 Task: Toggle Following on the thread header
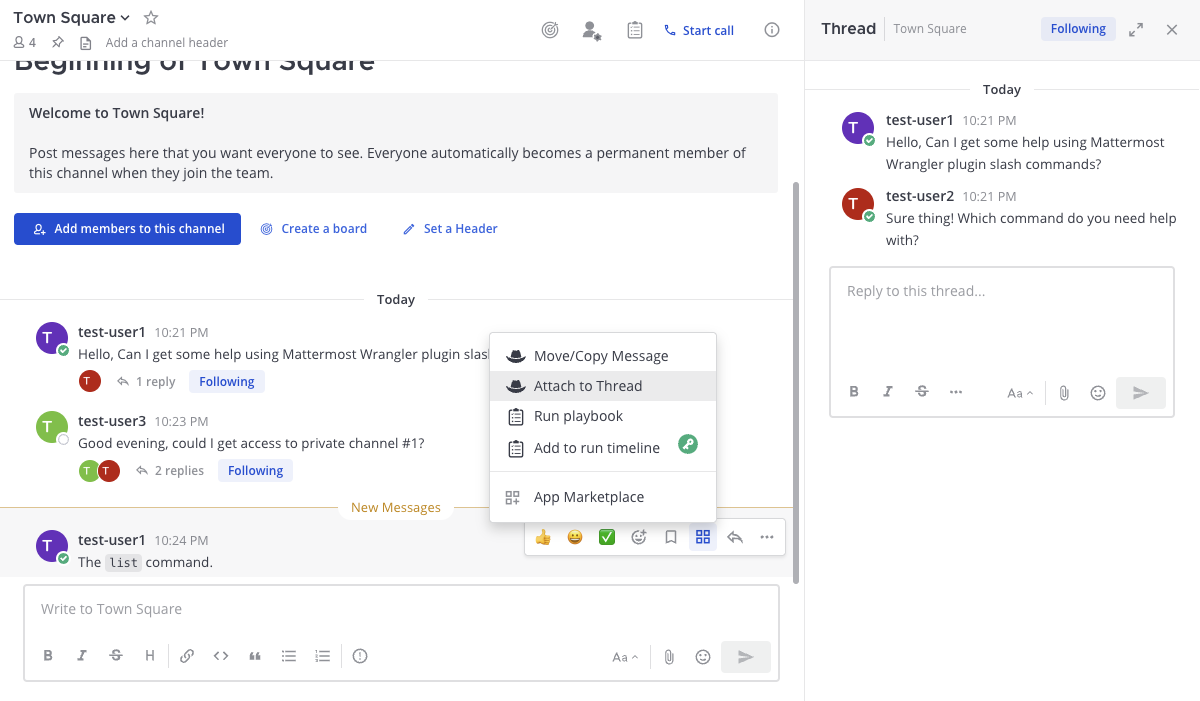pos(1078,29)
